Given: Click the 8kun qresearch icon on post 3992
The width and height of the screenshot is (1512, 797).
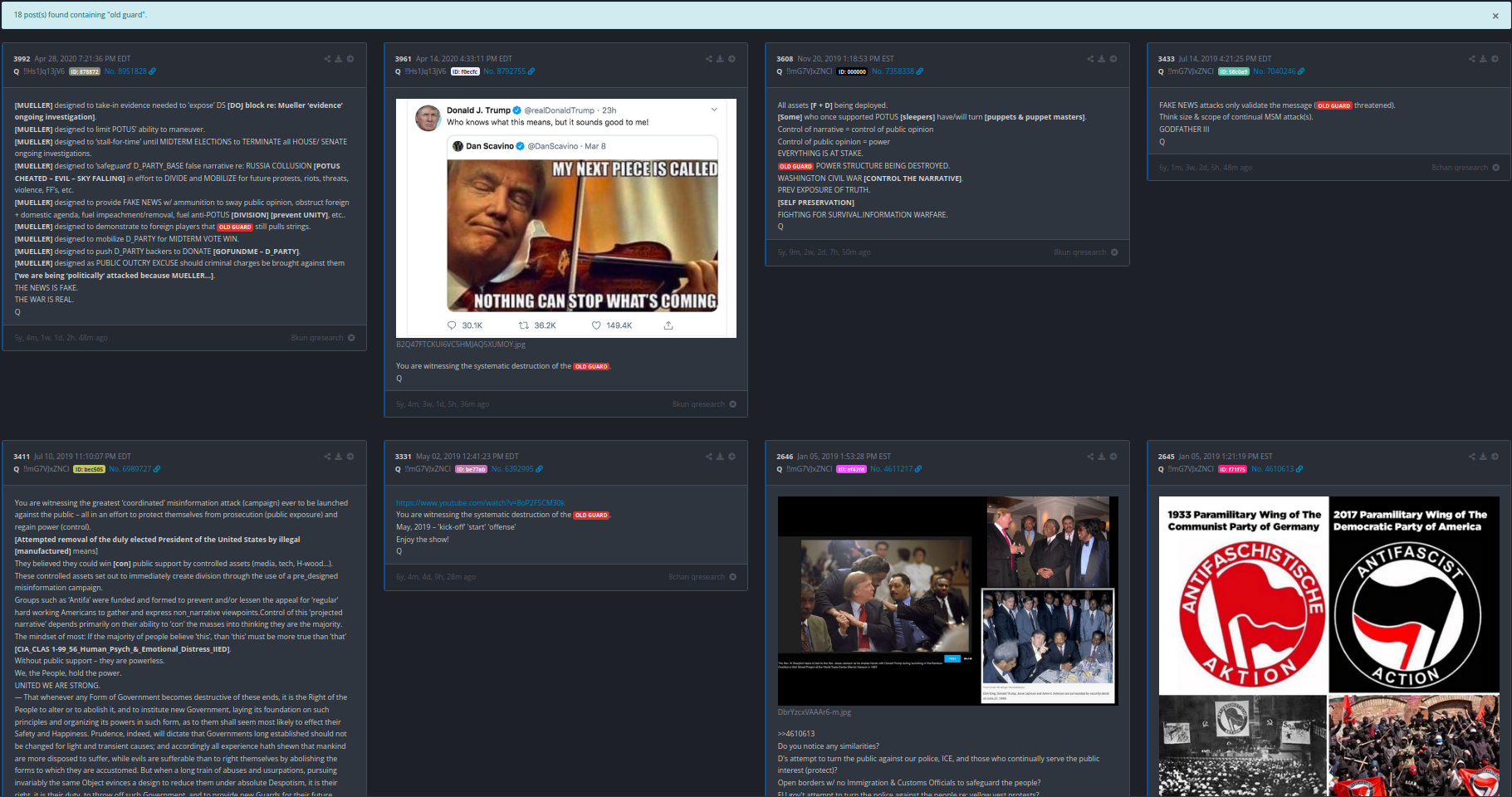Looking at the screenshot, I should 351,338.
